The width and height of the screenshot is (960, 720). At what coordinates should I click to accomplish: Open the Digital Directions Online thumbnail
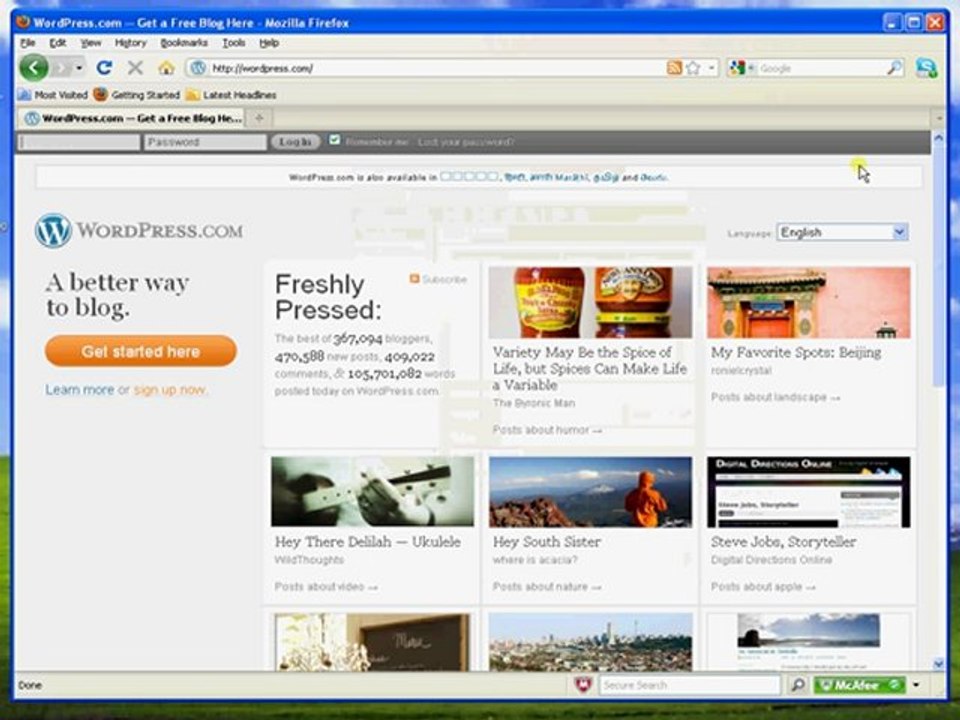point(809,492)
